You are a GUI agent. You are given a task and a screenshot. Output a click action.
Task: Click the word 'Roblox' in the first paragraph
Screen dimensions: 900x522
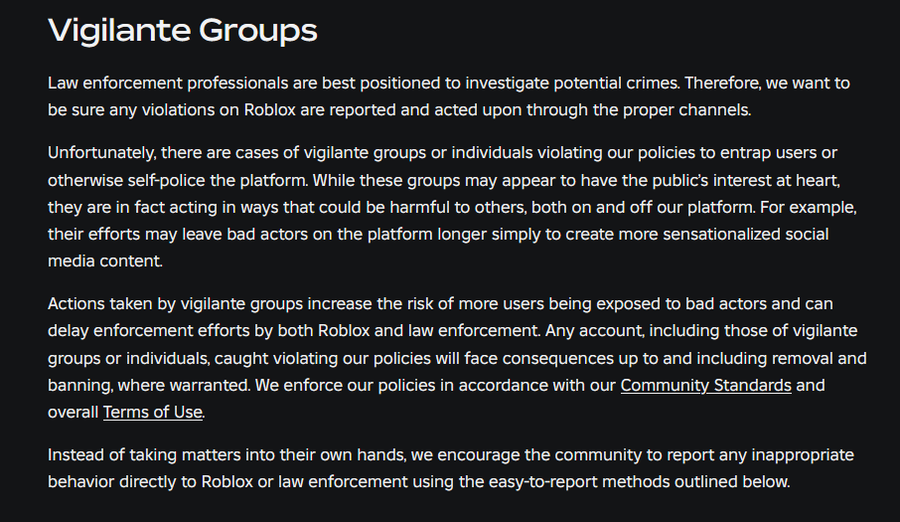270,110
